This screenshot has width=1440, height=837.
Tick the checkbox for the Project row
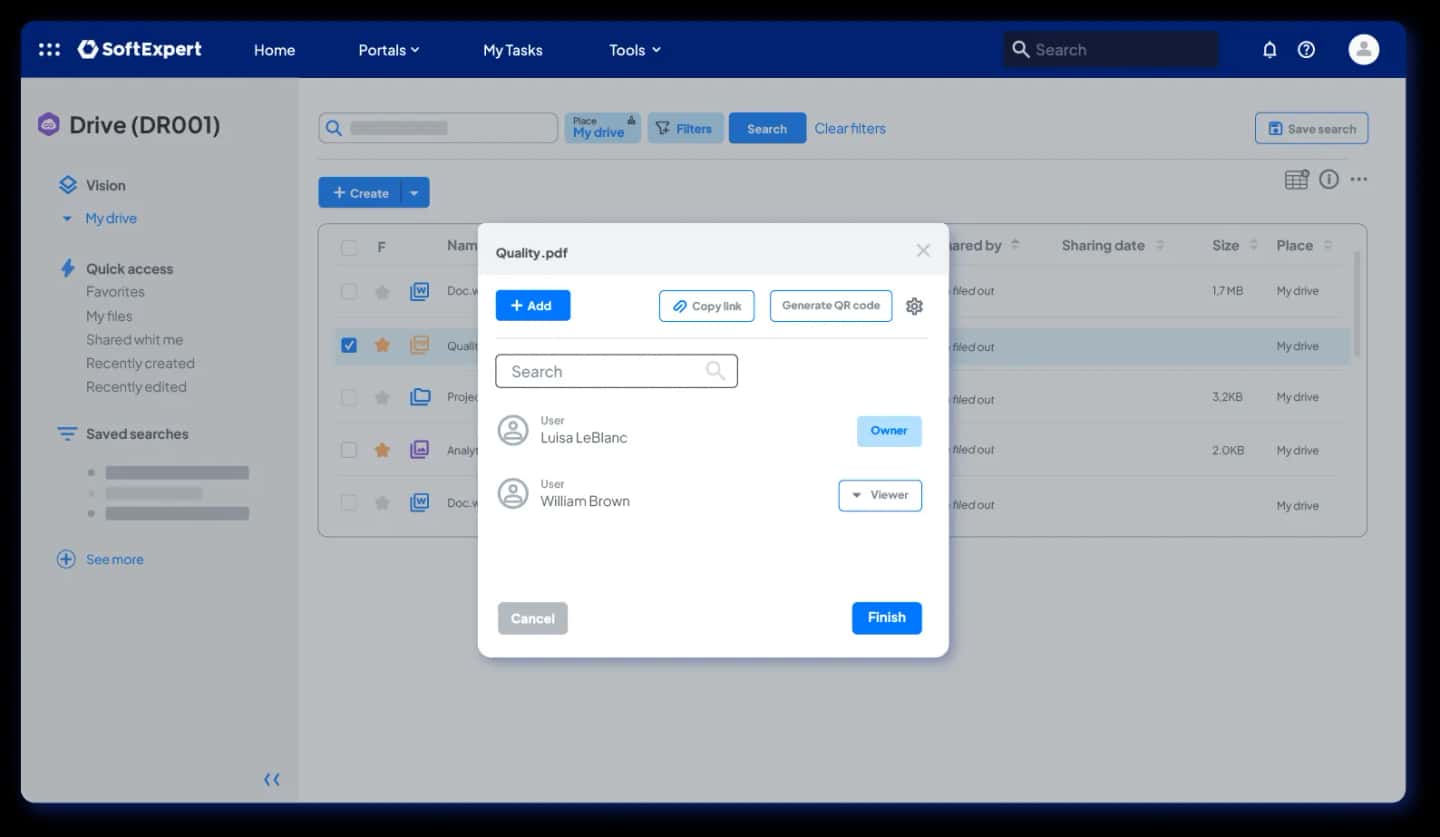click(349, 397)
